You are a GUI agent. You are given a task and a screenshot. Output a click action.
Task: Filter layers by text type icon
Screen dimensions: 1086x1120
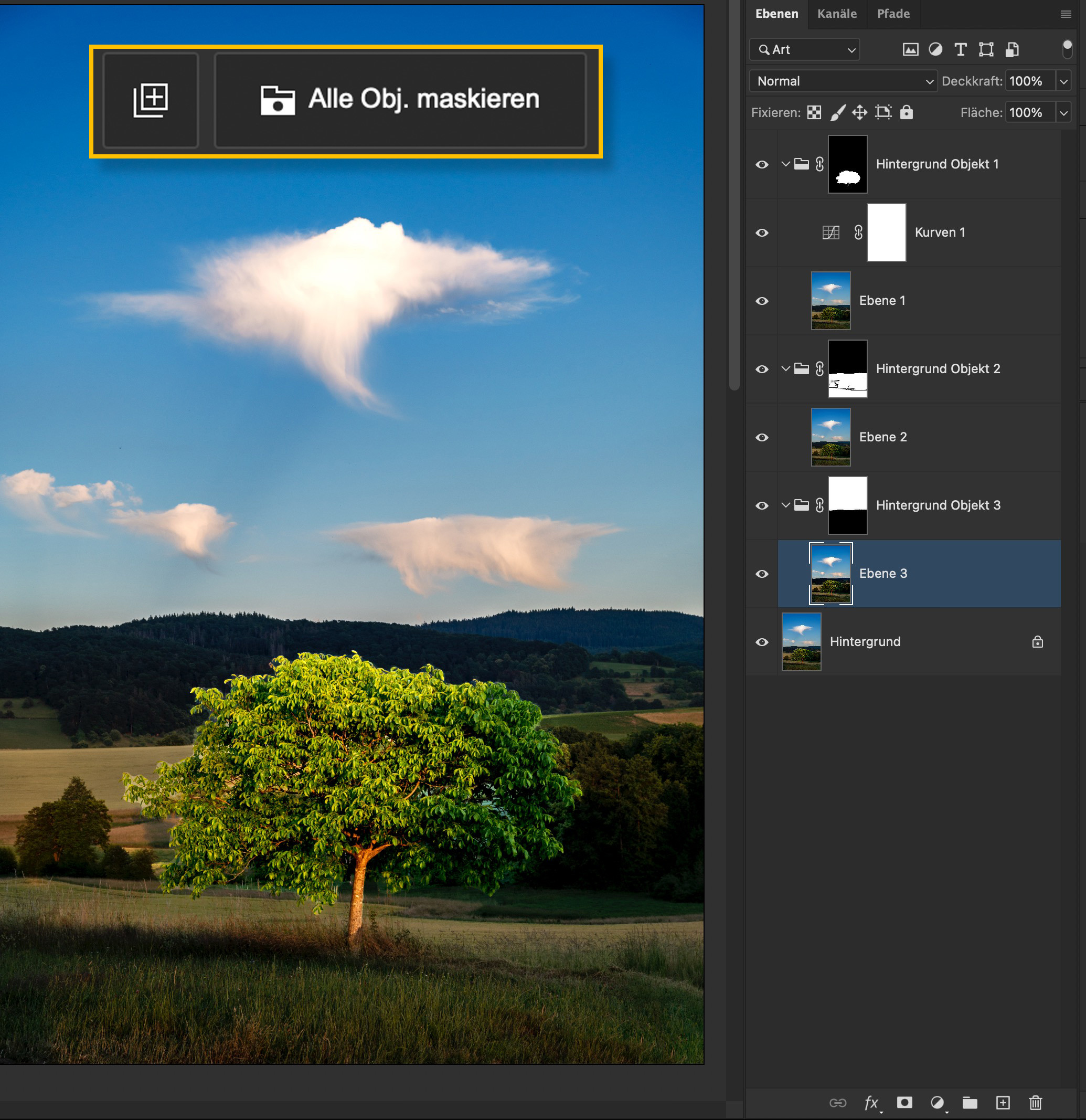tap(960, 50)
